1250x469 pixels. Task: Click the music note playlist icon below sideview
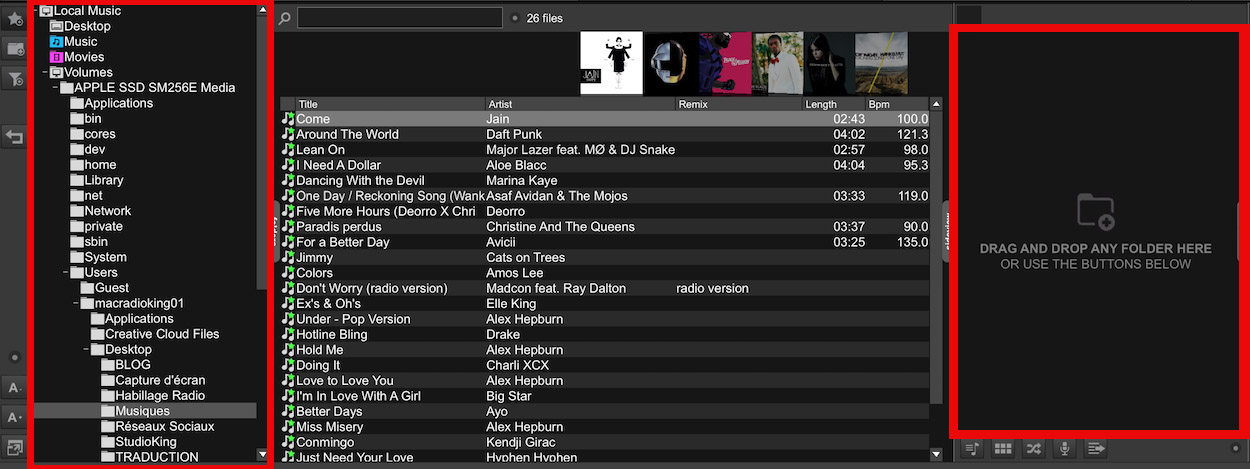(x=972, y=449)
